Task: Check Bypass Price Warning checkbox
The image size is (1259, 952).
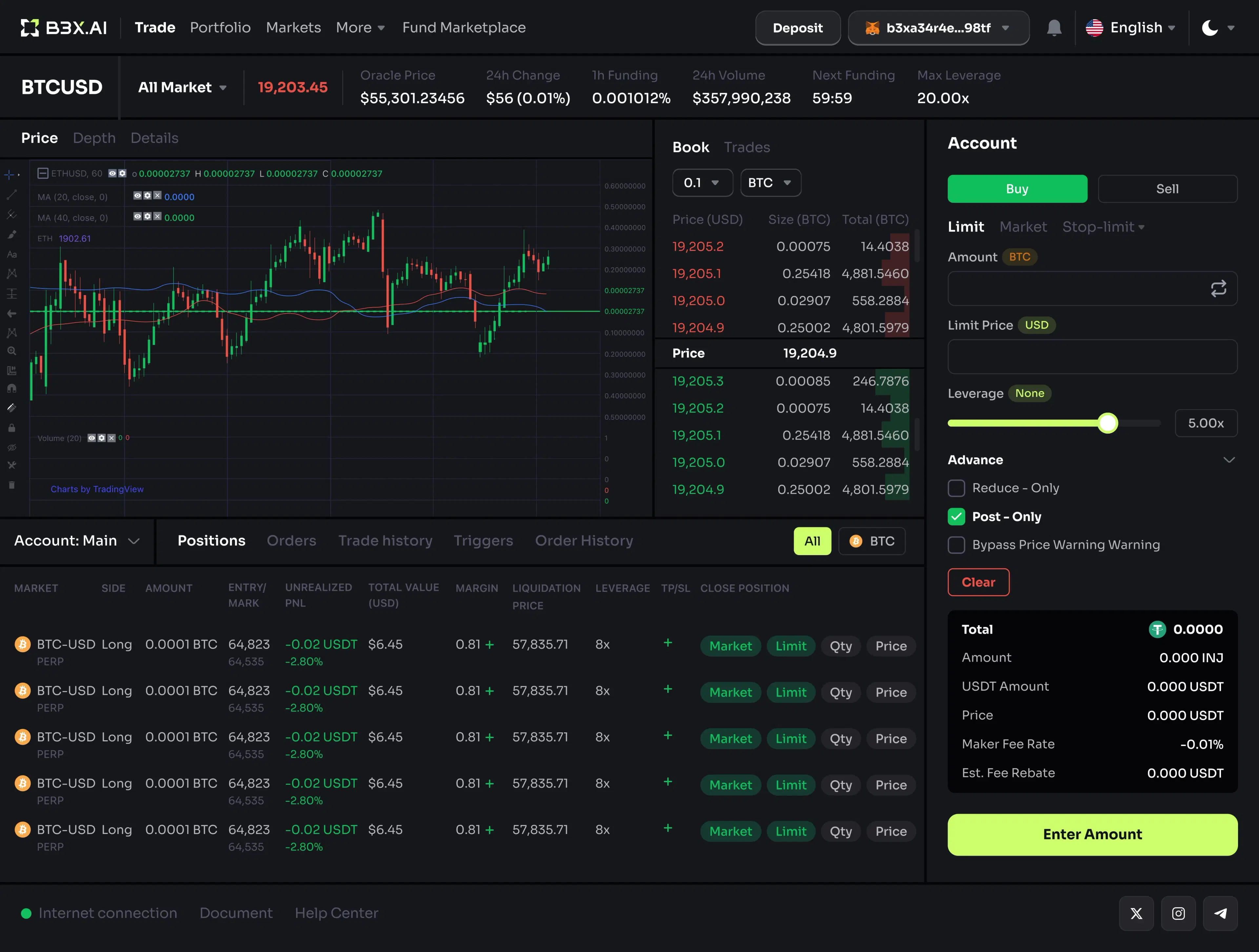Action: 956,545
